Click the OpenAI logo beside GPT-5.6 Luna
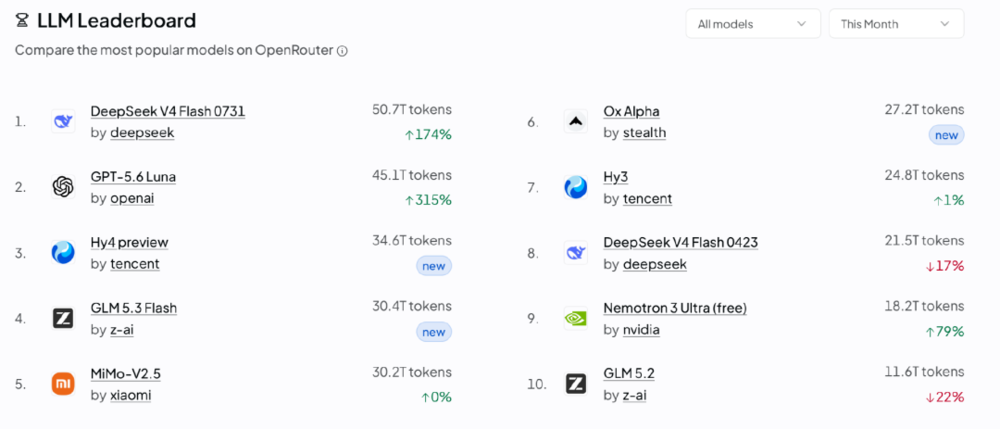 coord(63,187)
